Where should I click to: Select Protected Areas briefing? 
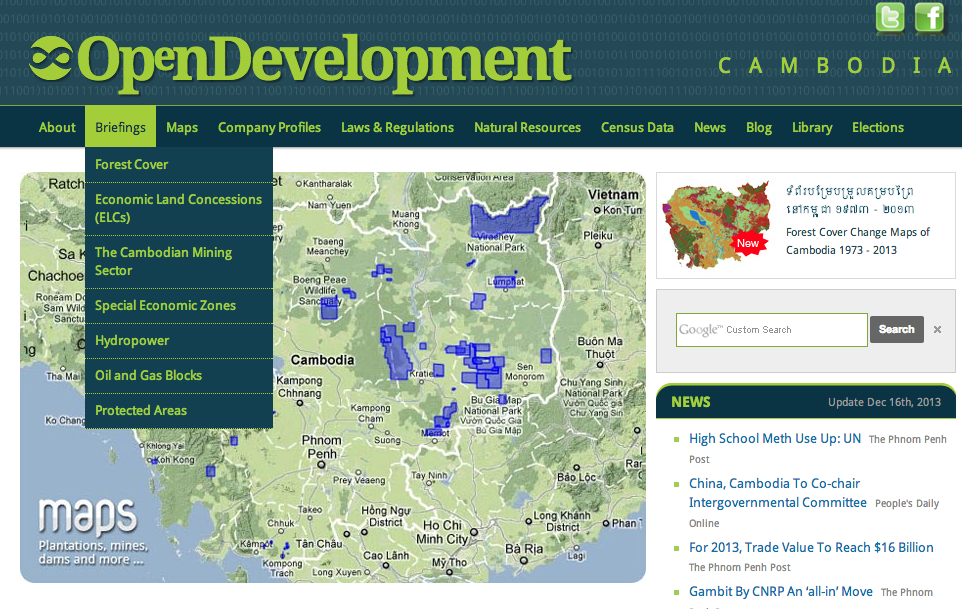tap(179, 410)
